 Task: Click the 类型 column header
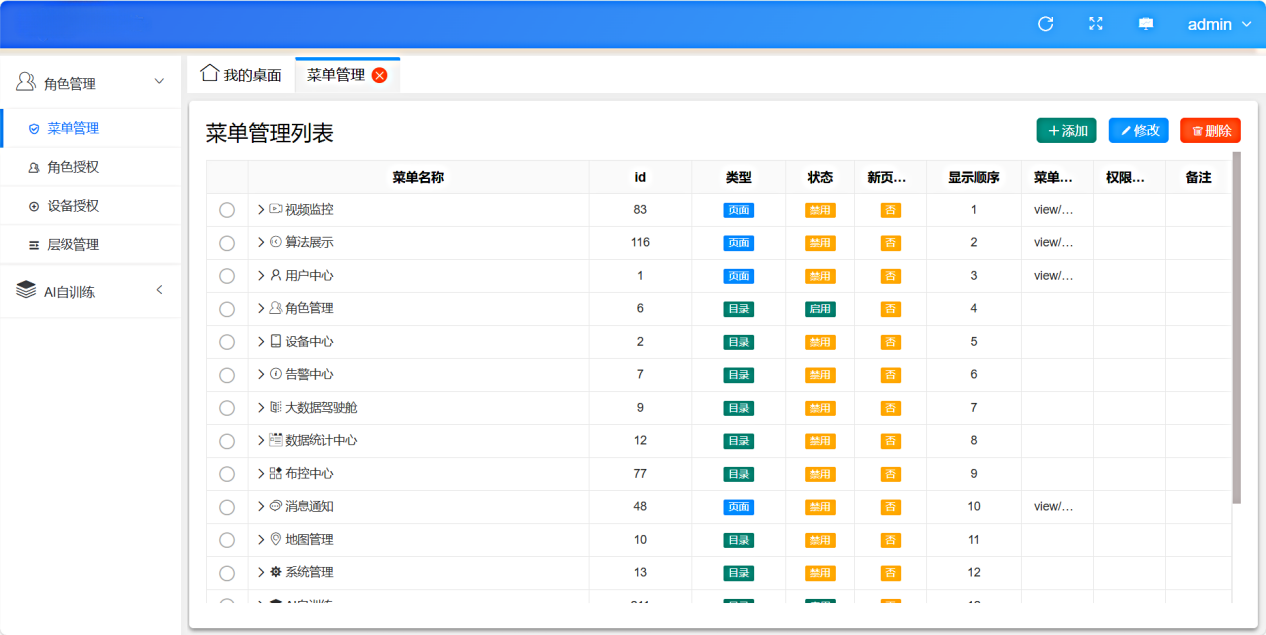click(738, 177)
